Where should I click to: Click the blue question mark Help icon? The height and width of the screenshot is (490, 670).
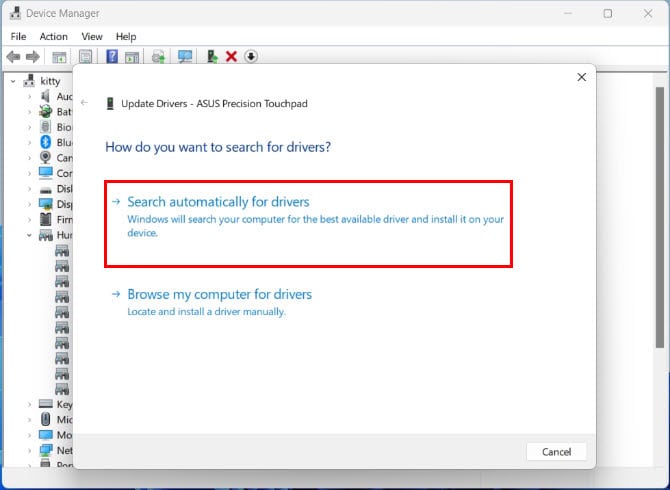(x=112, y=56)
